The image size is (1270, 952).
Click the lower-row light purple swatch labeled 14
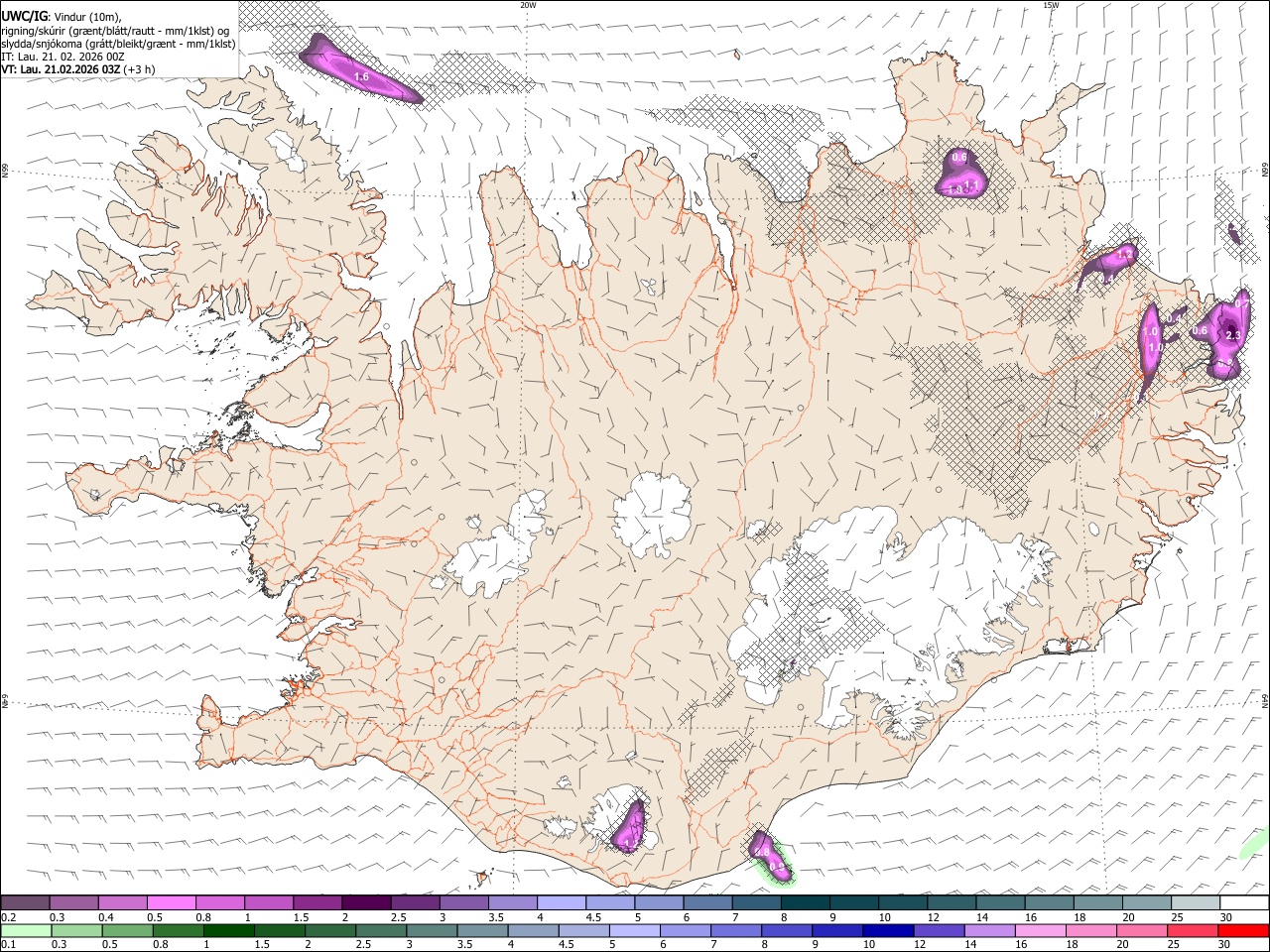[x=988, y=930]
